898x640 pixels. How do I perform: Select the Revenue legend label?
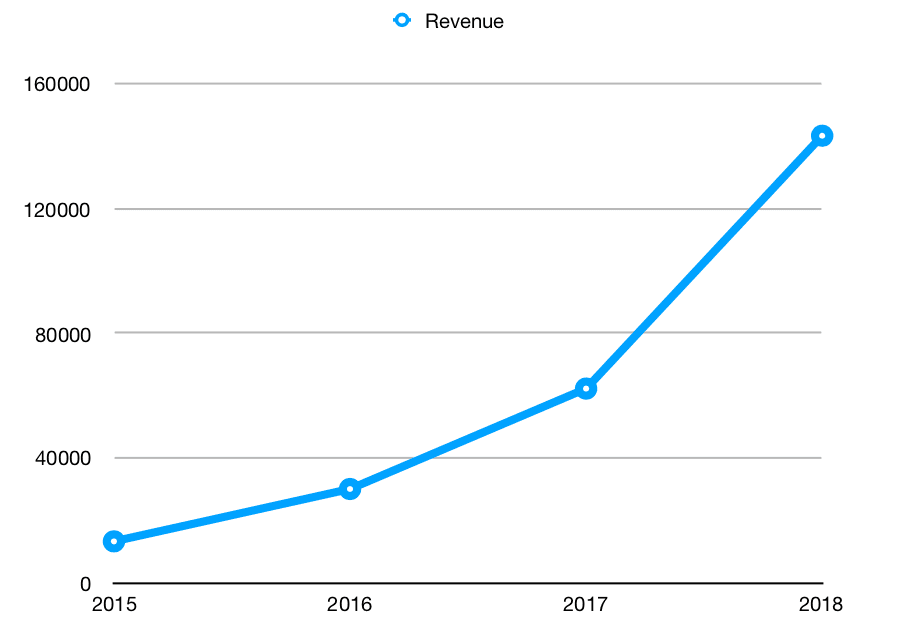coord(464,22)
